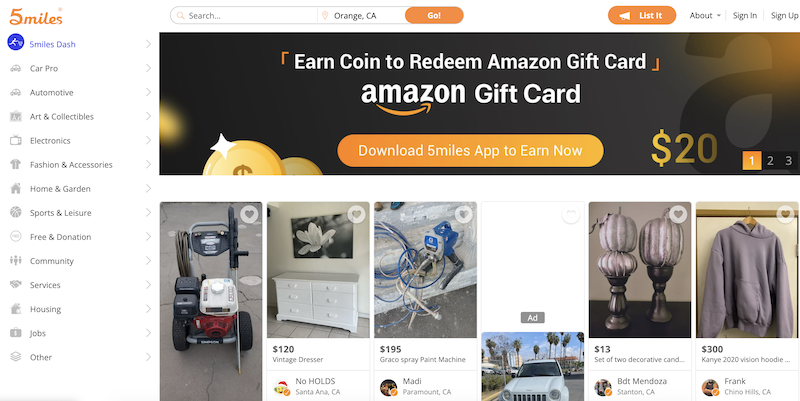
Task: Click the Fashion & Accessories shirt icon
Action: 16,164
